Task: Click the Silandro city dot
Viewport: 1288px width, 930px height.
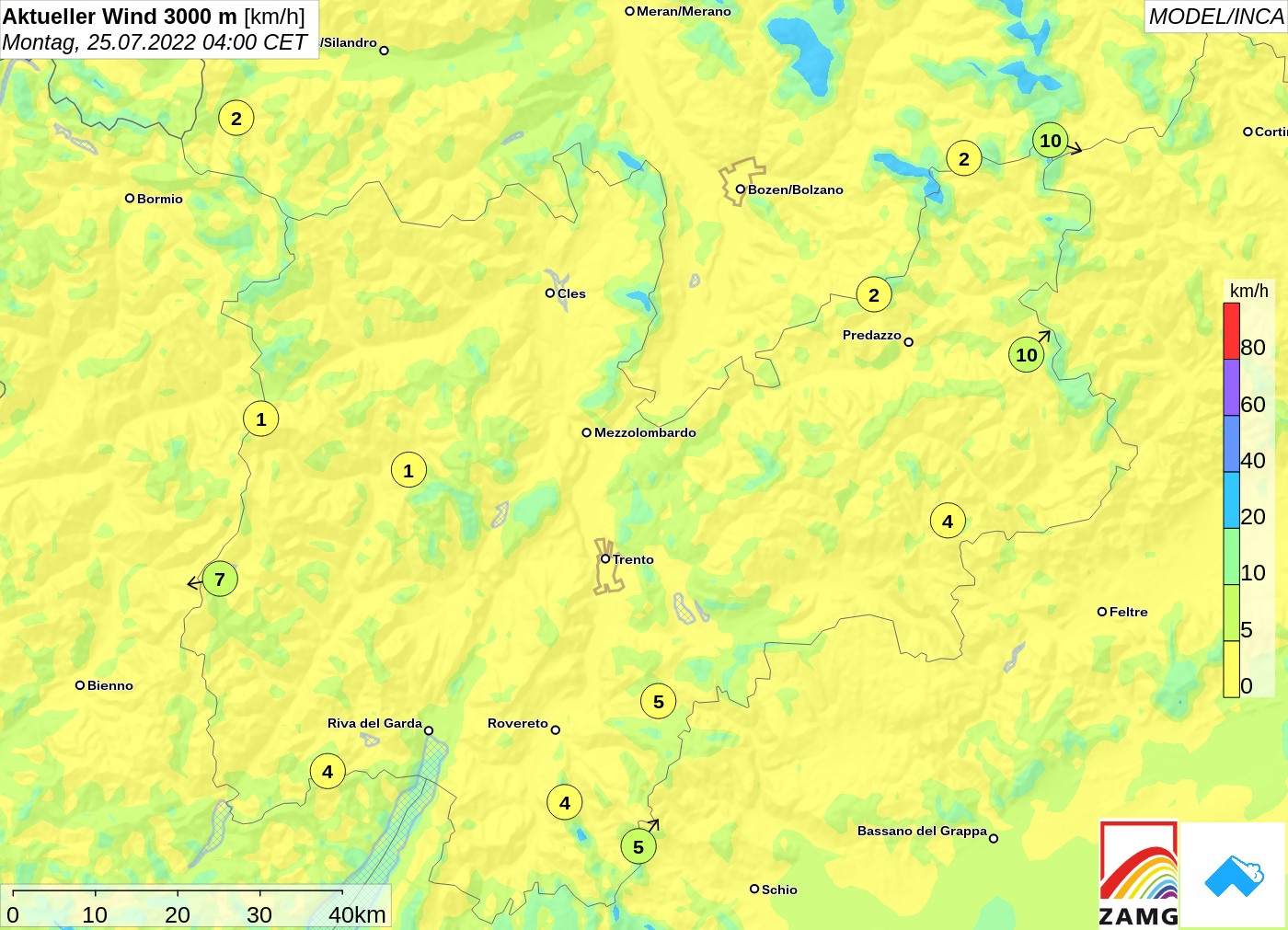Action: pos(385,51)
